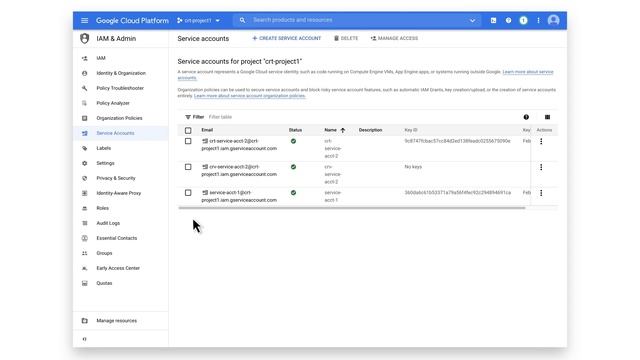Open the help question mark icon
This screenshot has width=640, height=360.
[508, 20]
